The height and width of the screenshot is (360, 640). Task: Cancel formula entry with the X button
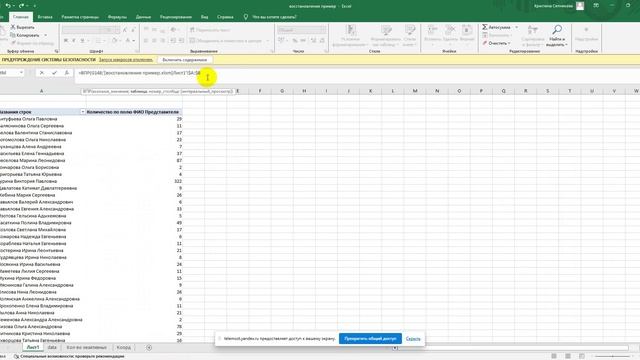point(42,73)
